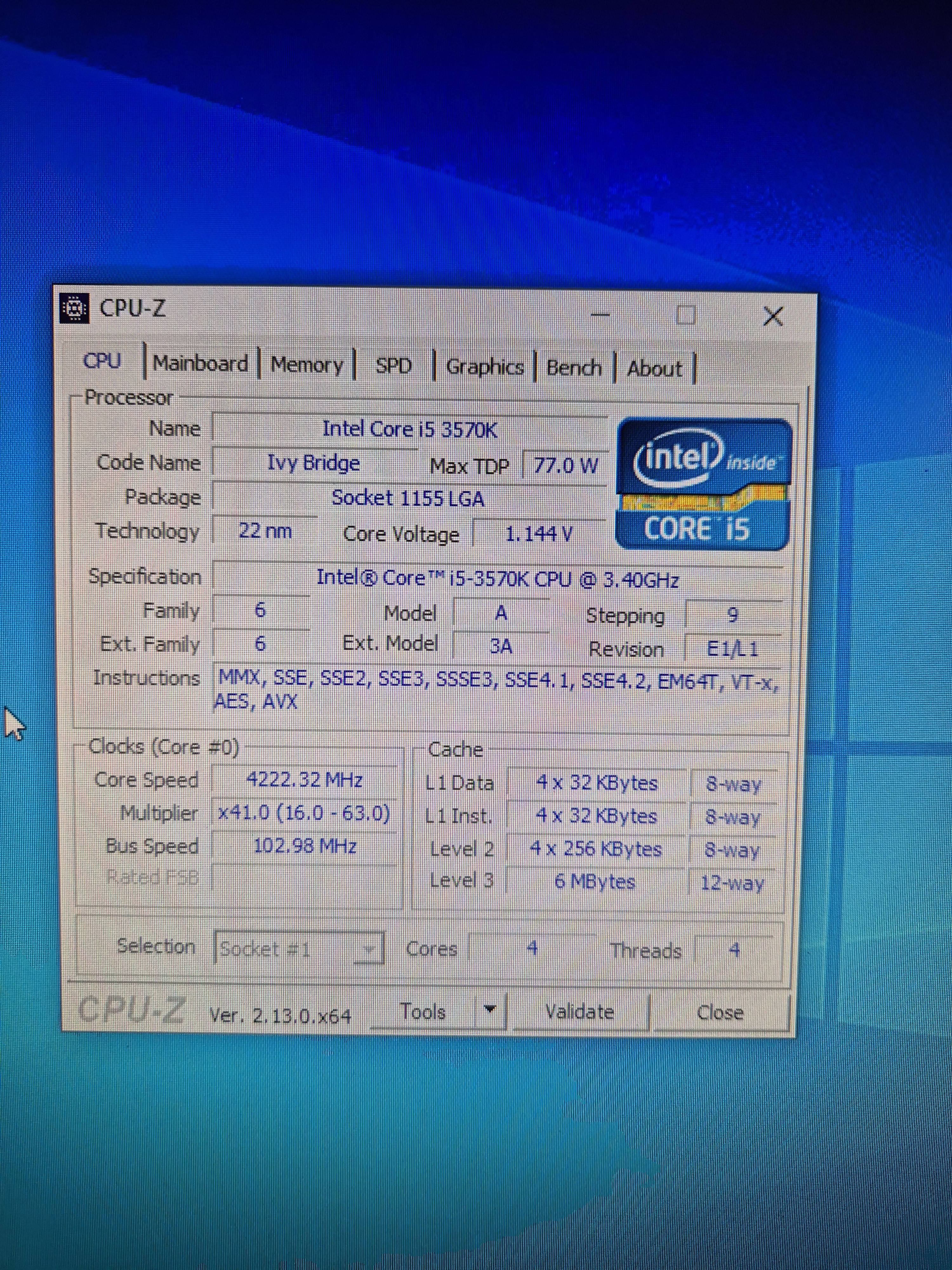Screen dimensions: 952x1270
Task: Click the Tools button
Action: 423,1011
